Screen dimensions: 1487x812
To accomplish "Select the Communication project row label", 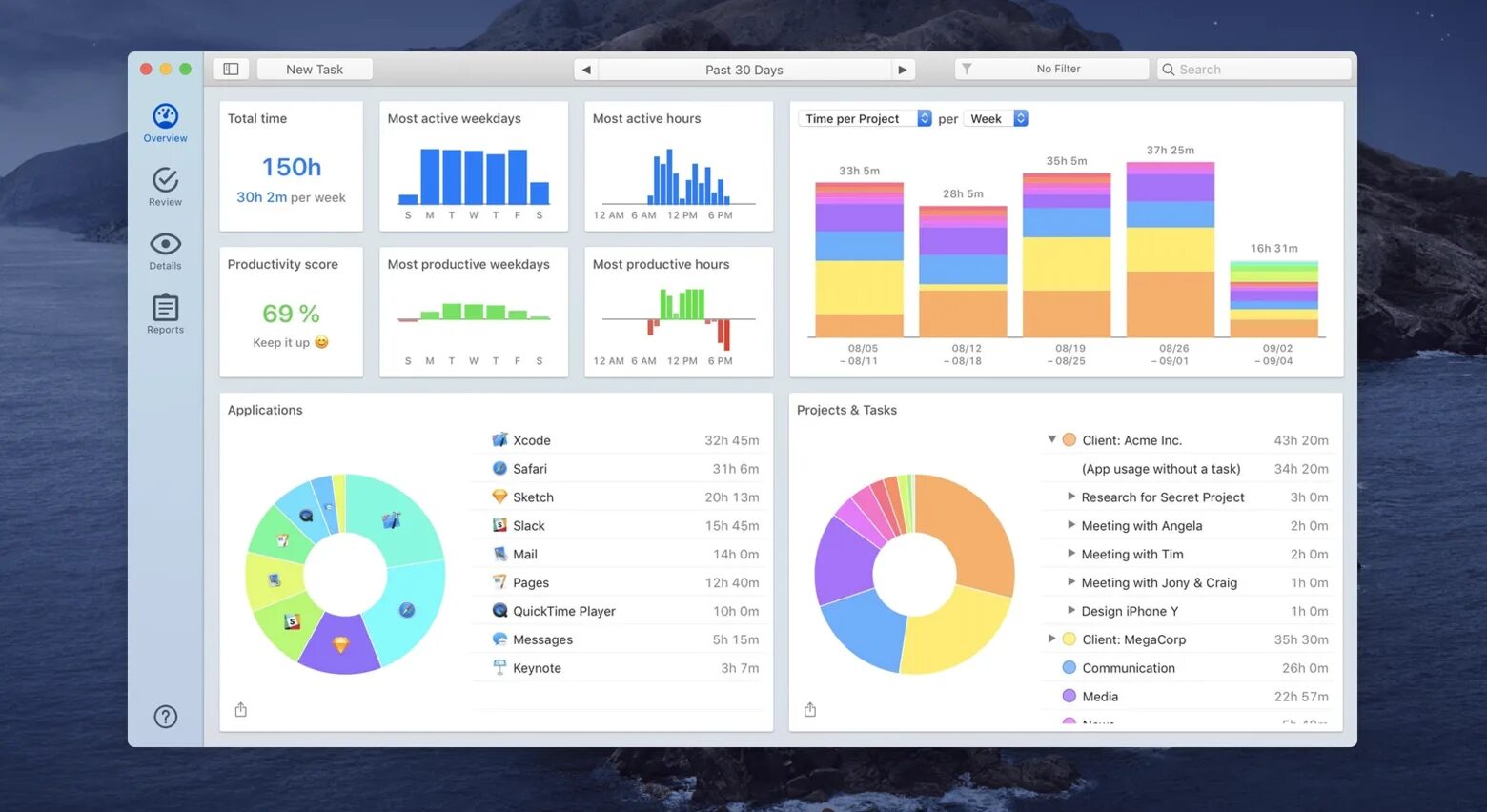I will tap(1129, 668).
